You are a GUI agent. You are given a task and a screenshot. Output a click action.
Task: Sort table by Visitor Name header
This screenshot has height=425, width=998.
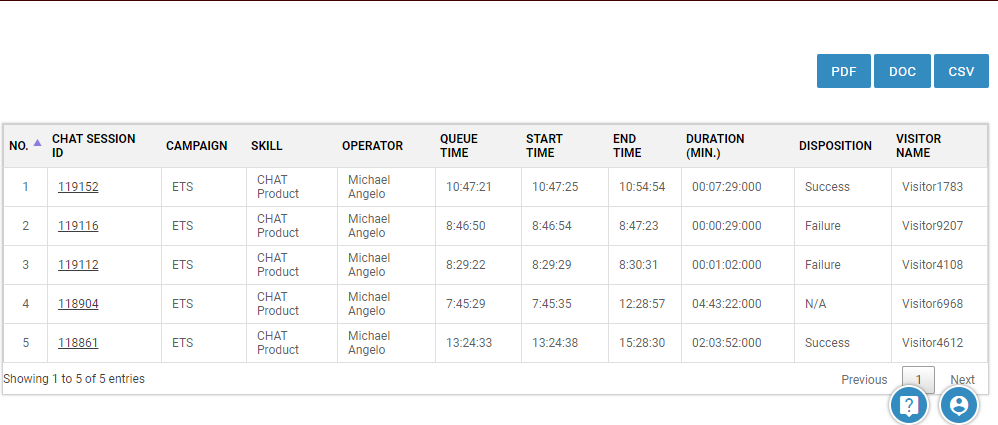click(x=918, y=146)
